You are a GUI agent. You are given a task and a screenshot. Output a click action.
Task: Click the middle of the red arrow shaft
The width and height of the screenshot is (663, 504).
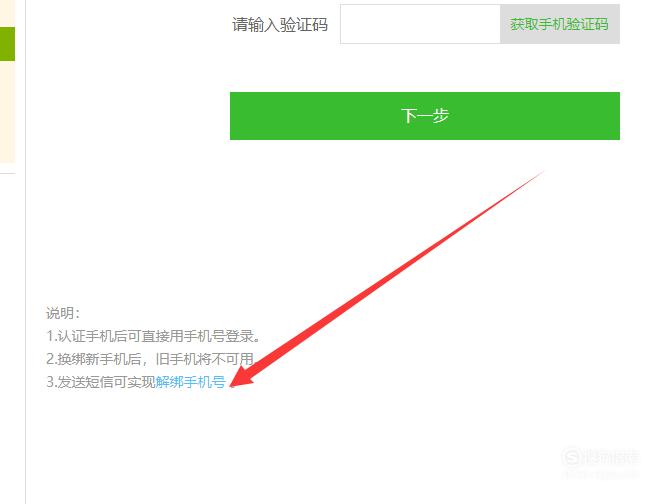pyautogui.click(x=389, y=275)
